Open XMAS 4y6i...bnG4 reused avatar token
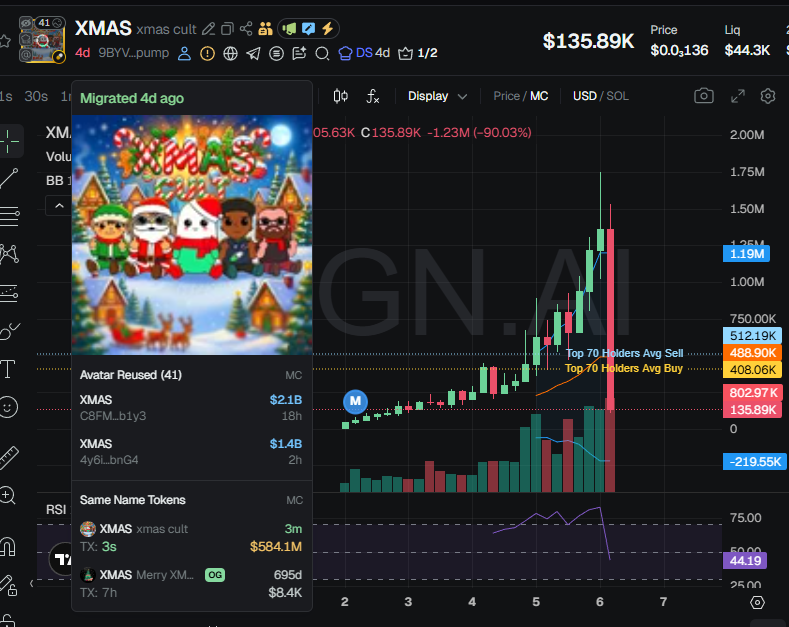This screenshot has width=789, height=627. (191, 451)
